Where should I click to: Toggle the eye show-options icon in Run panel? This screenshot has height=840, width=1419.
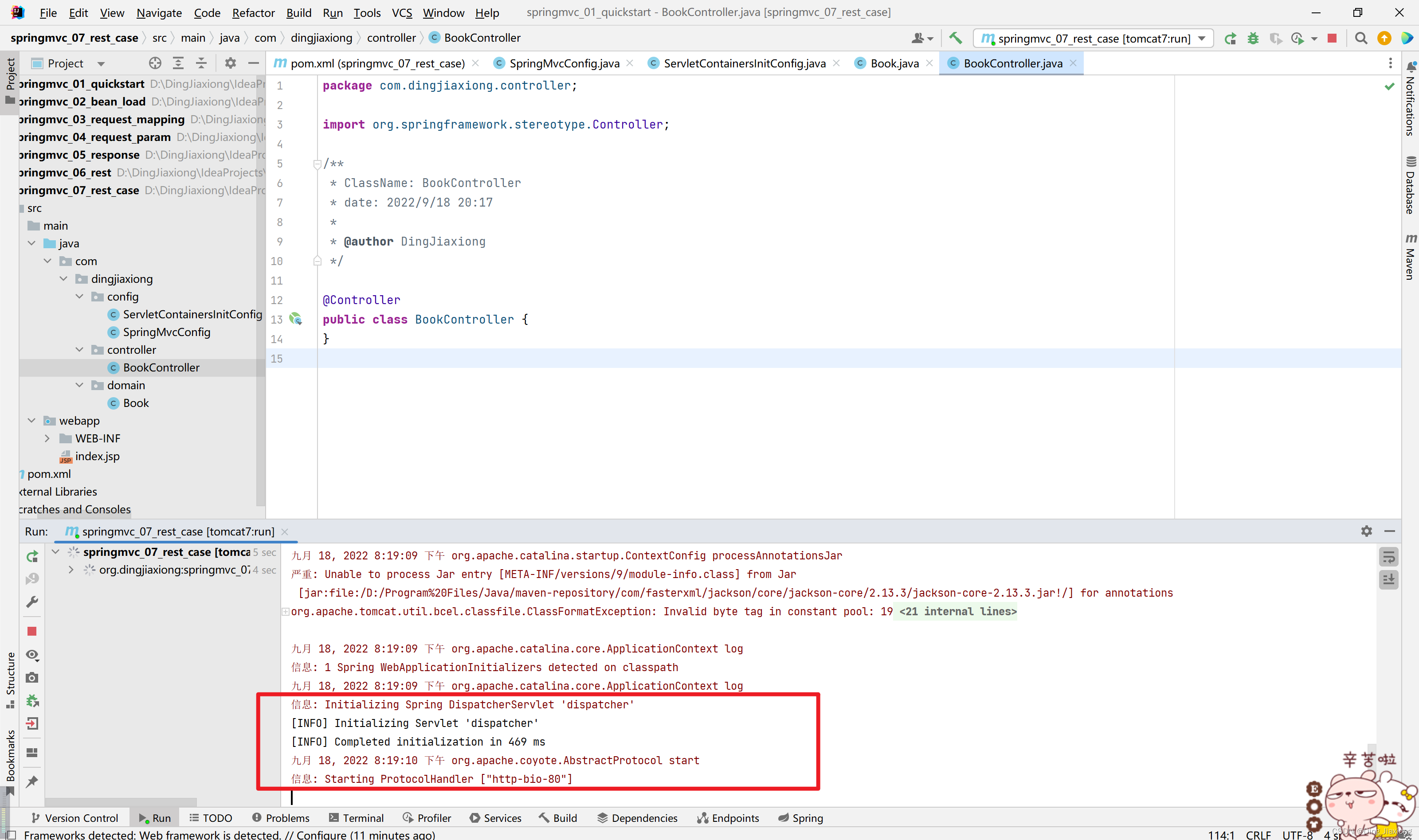coord(32,655)
